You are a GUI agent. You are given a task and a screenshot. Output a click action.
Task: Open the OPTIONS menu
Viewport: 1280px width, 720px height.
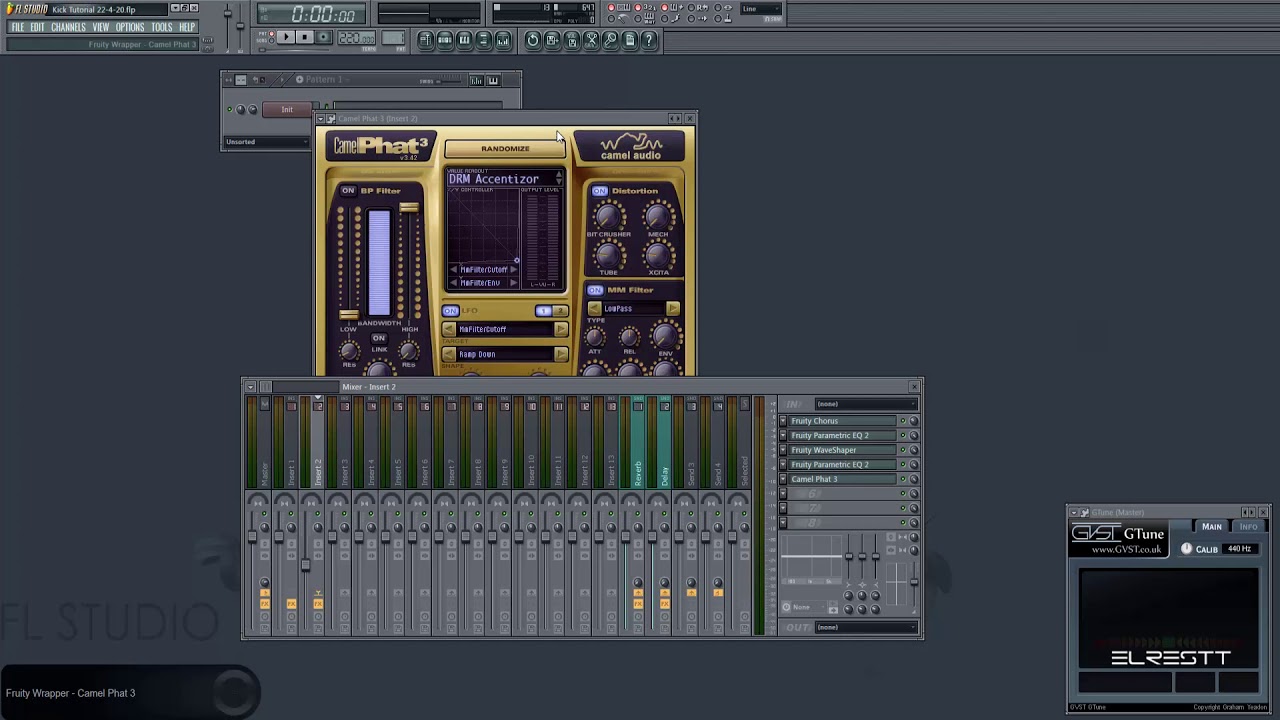(130, 27)
